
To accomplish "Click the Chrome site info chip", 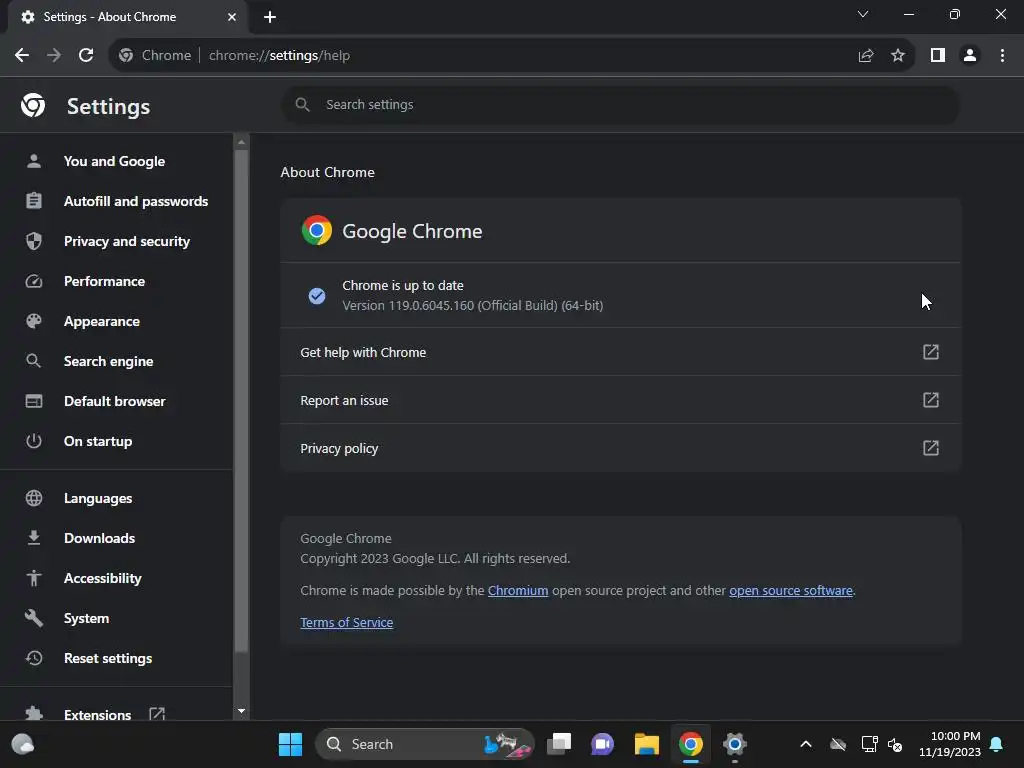I will point(155,56).
